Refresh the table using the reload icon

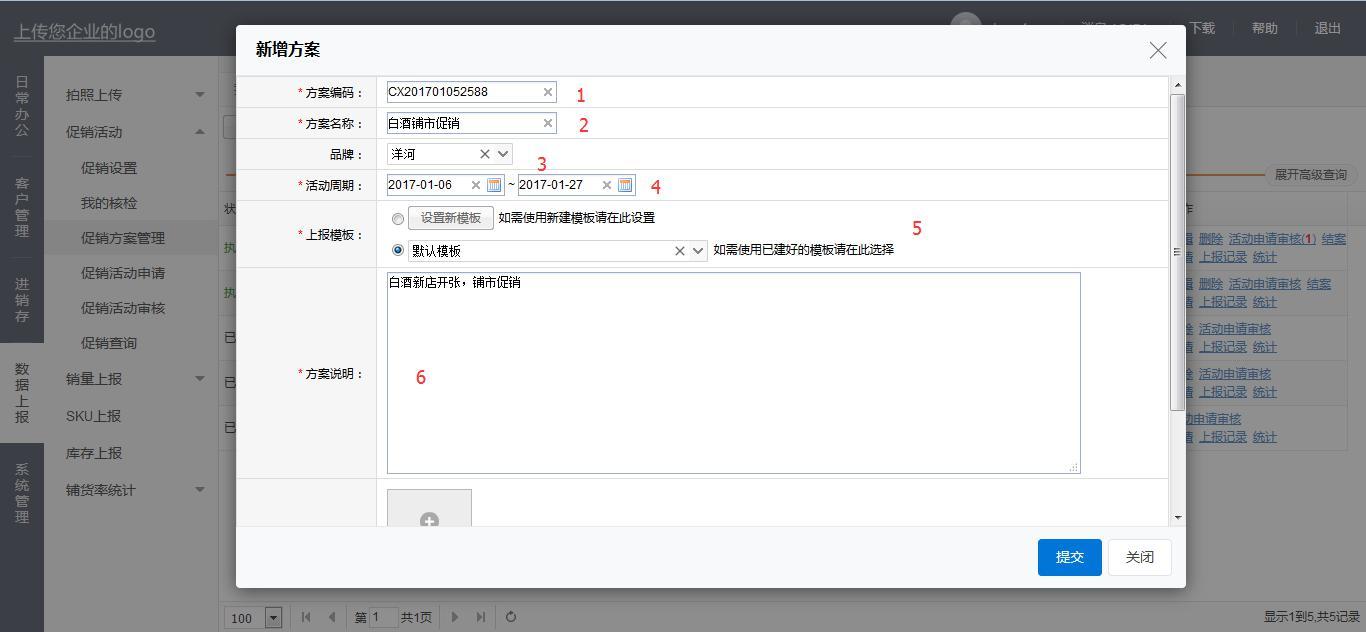click(x=511, y=617)
